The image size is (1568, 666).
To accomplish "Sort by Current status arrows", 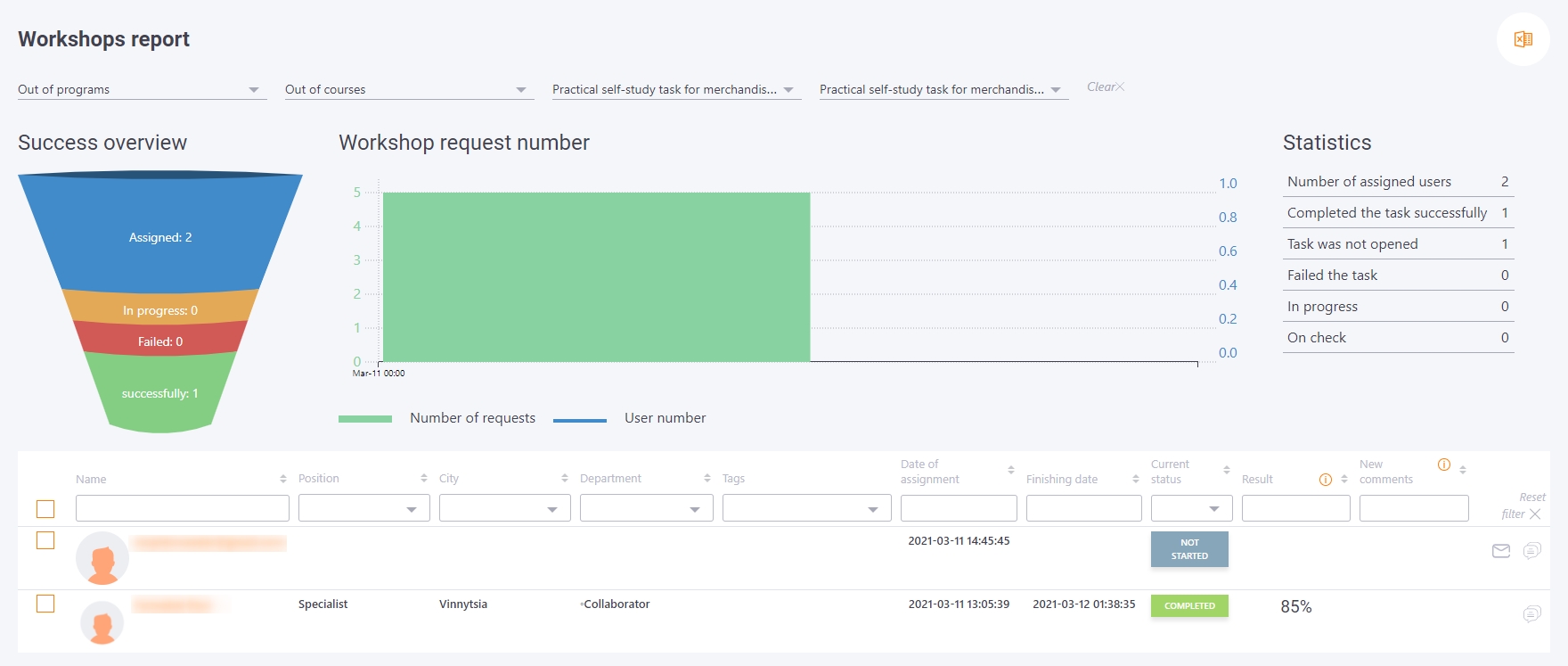I will click(x=1227, y=470).
